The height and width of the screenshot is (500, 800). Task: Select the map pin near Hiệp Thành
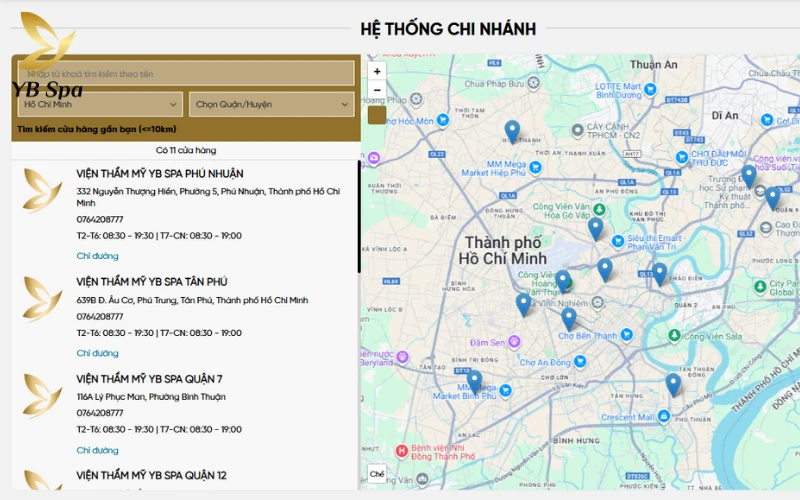point(512,131)
